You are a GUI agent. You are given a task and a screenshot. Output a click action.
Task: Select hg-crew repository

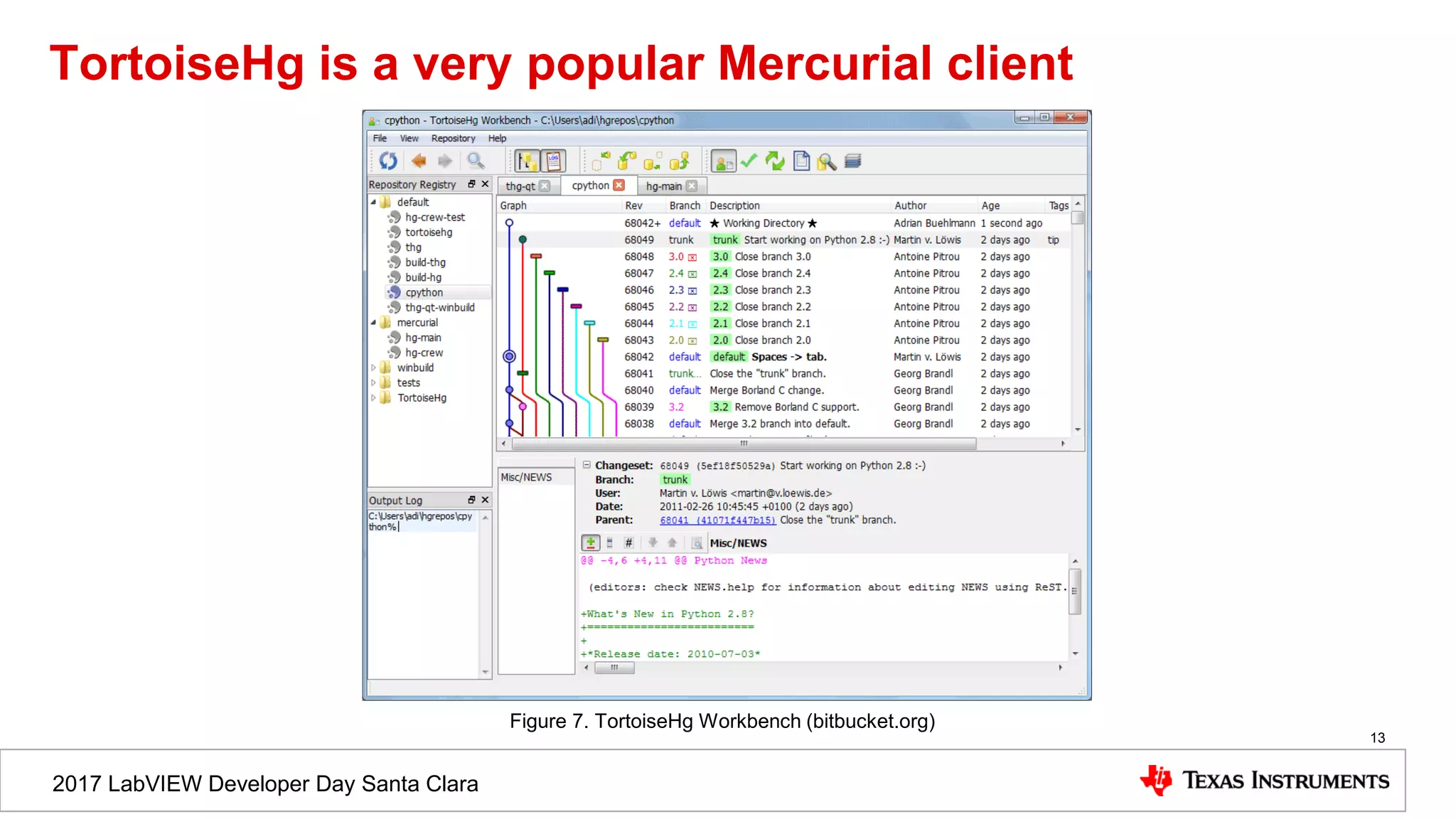(x=424, y=352)
